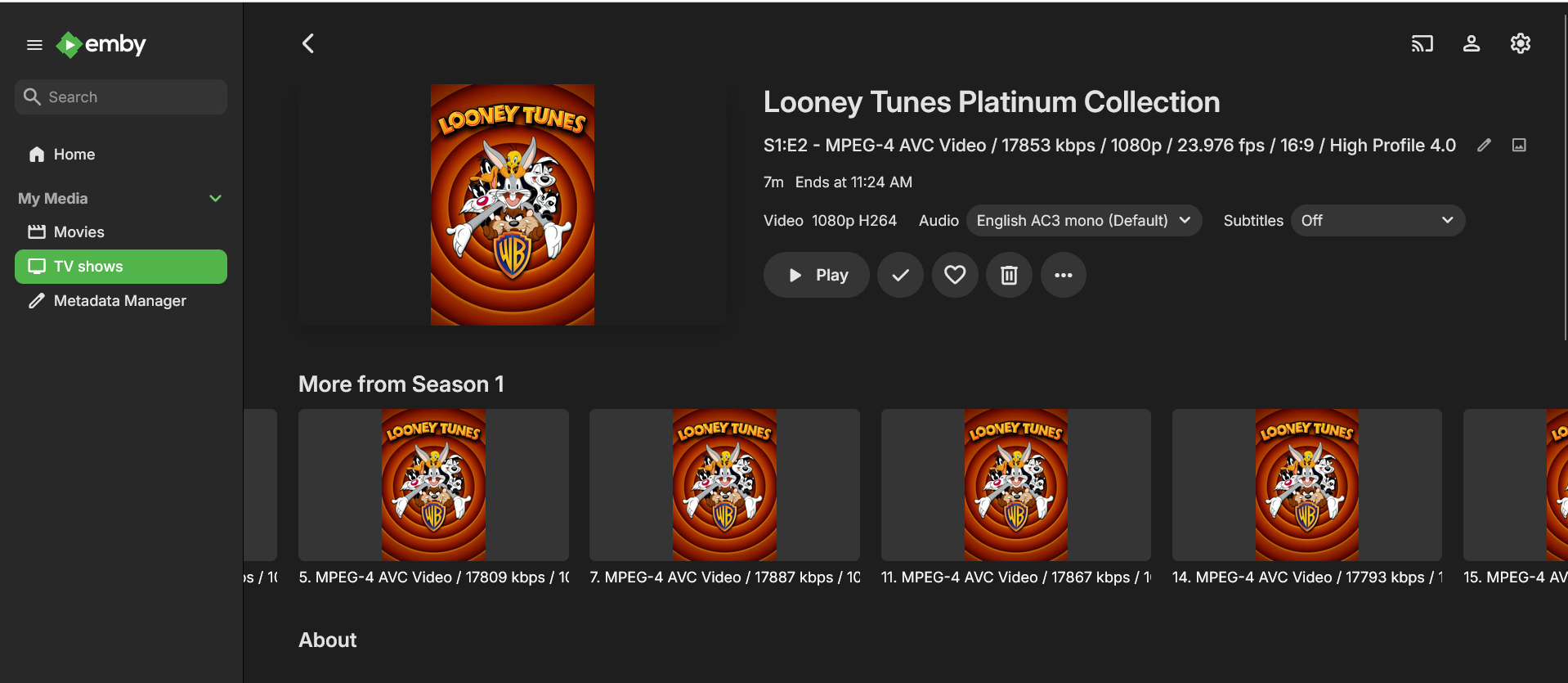Click the Emby logo
The width and height of the screenshot is (1568, 683).
[101, 44]
